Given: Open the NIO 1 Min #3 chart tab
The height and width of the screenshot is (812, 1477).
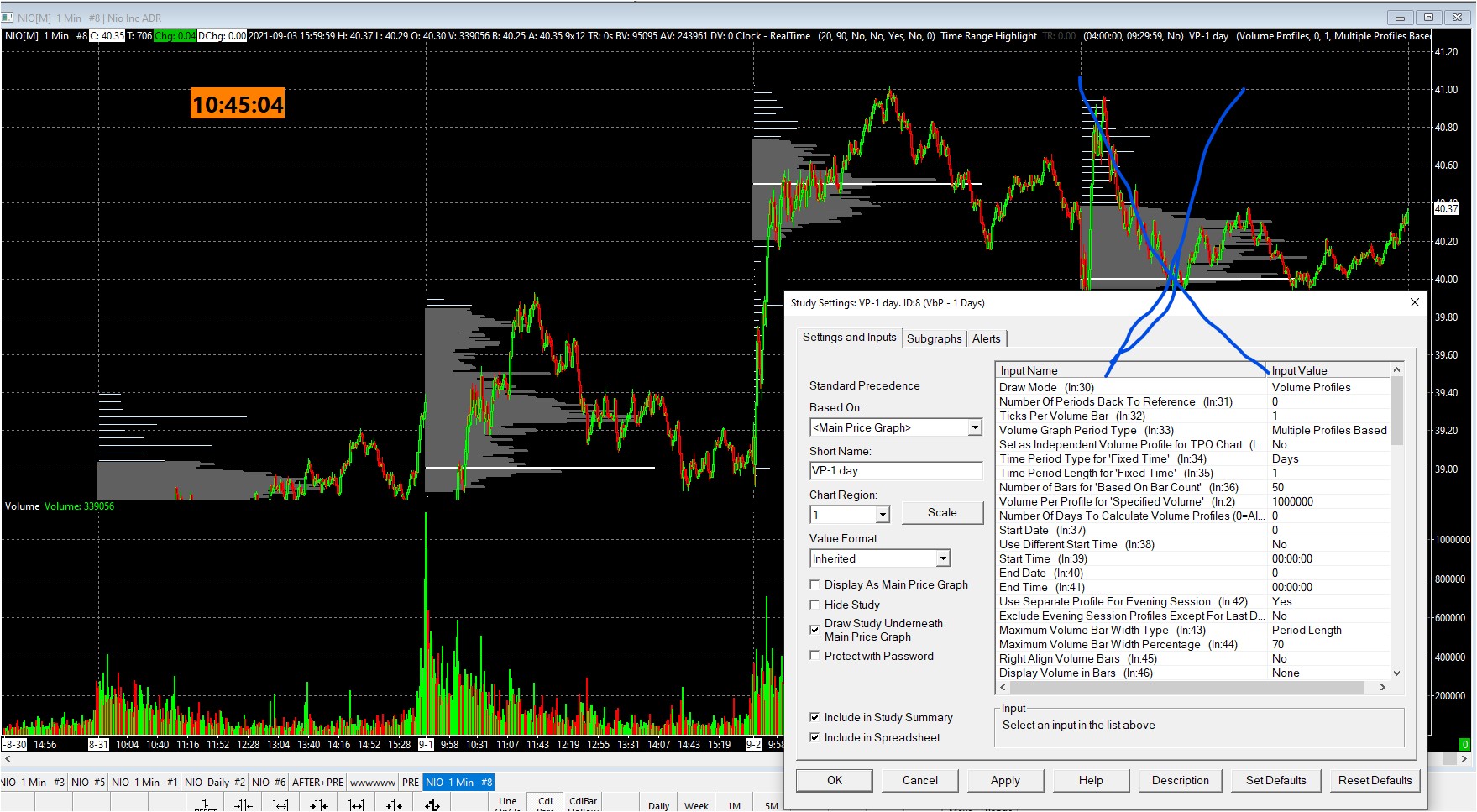Looking at the screenshot, I should point(34,782).
